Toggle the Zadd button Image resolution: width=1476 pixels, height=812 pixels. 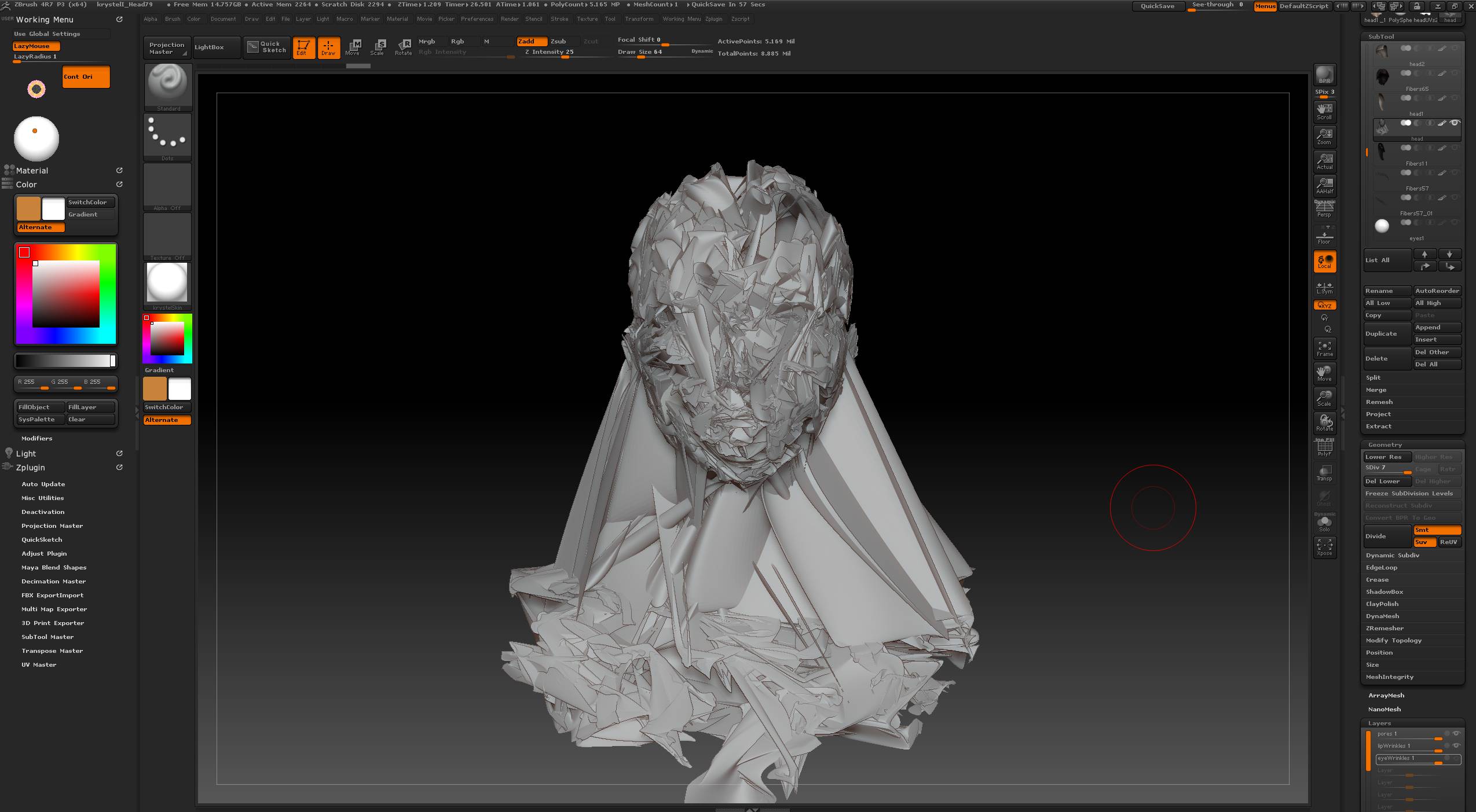[x=532, y=41]
